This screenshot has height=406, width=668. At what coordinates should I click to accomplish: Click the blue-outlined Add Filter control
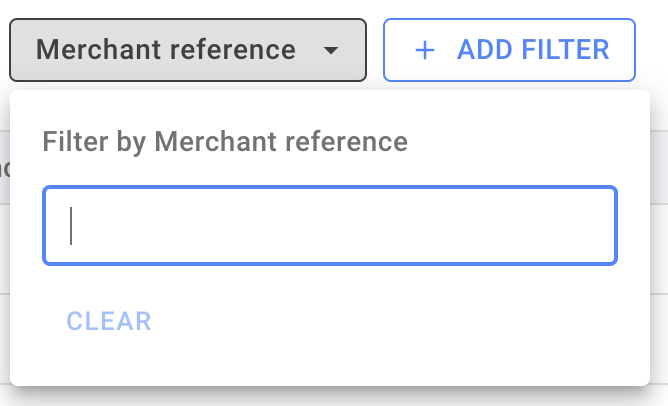[509, 50]
